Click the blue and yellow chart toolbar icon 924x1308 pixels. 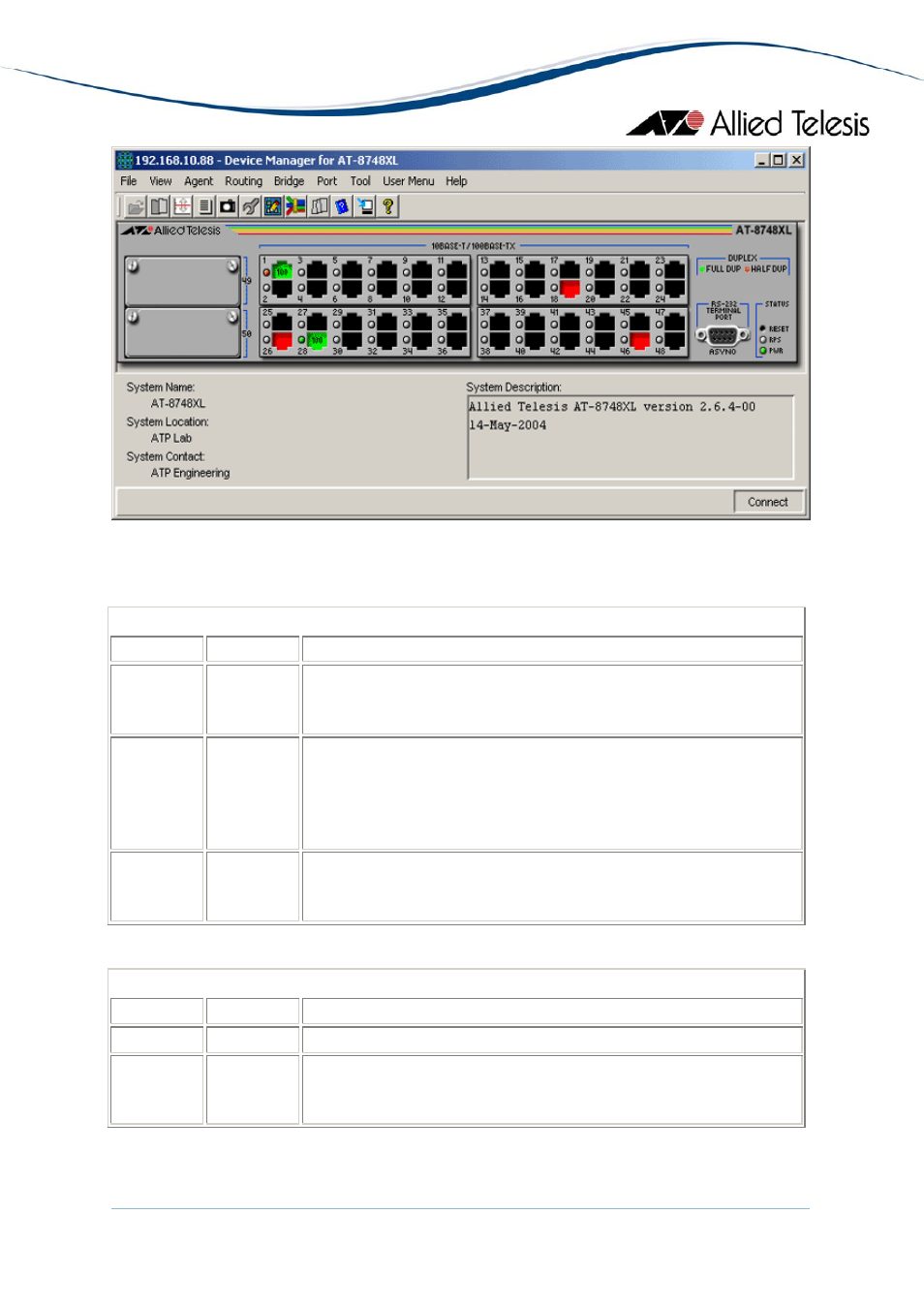click(x=273, y=206)
